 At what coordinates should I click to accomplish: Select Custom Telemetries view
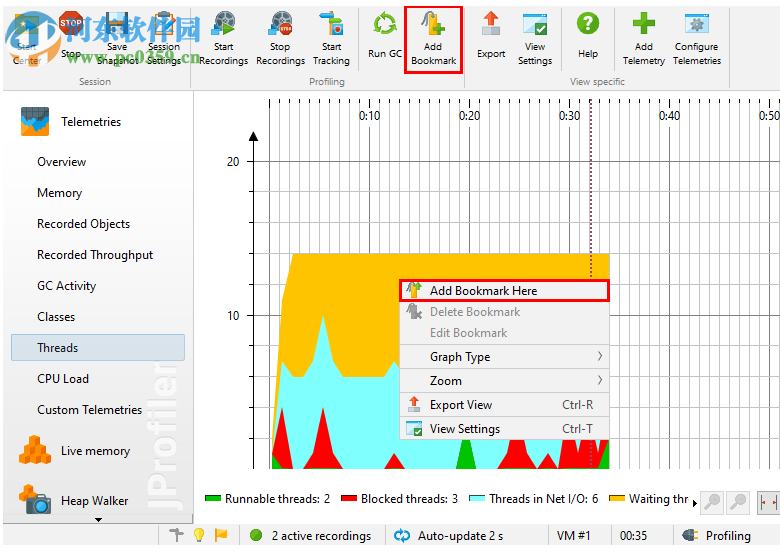tap(90, 409)
